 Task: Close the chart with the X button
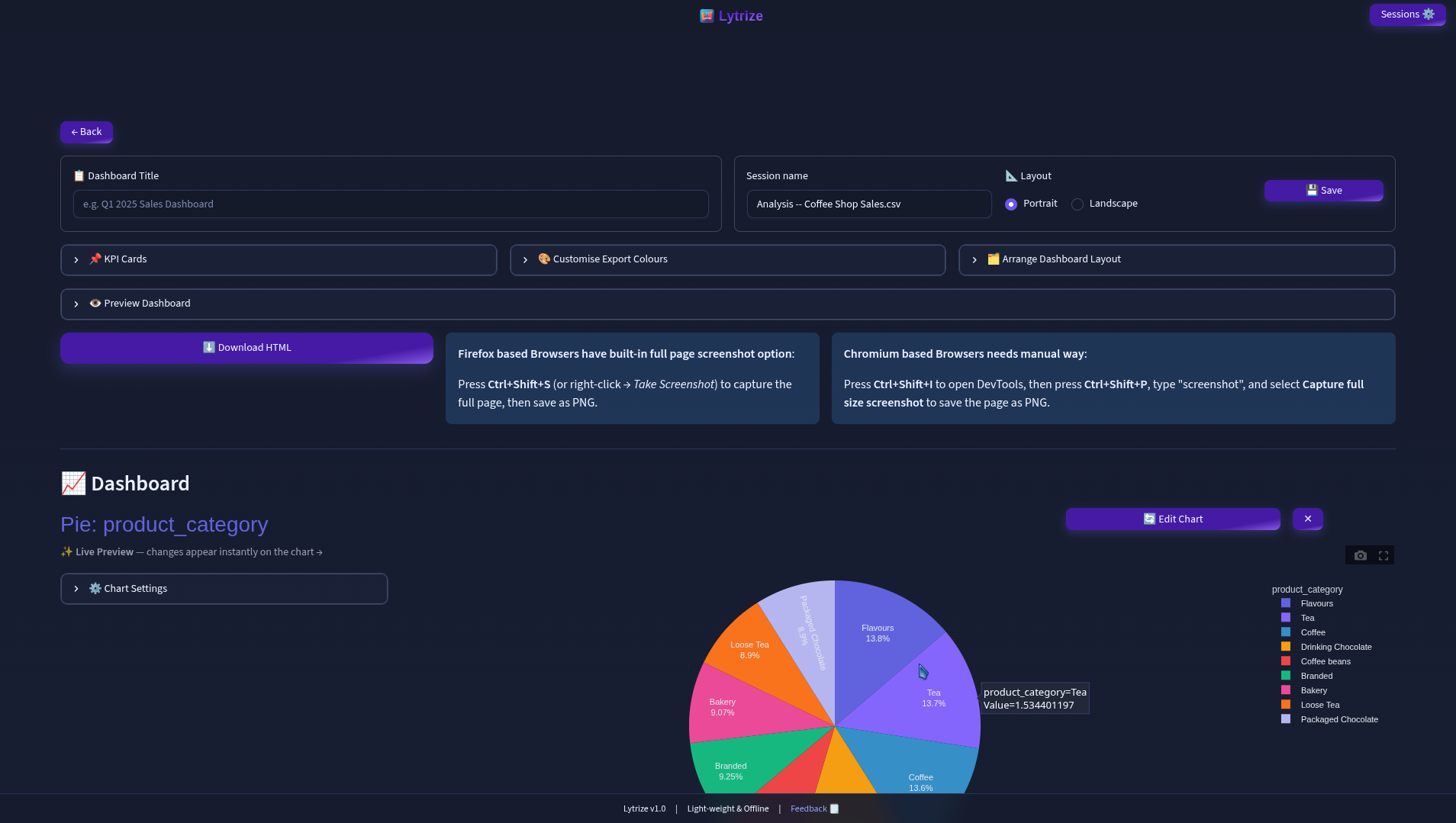[x=1307, y=519]
